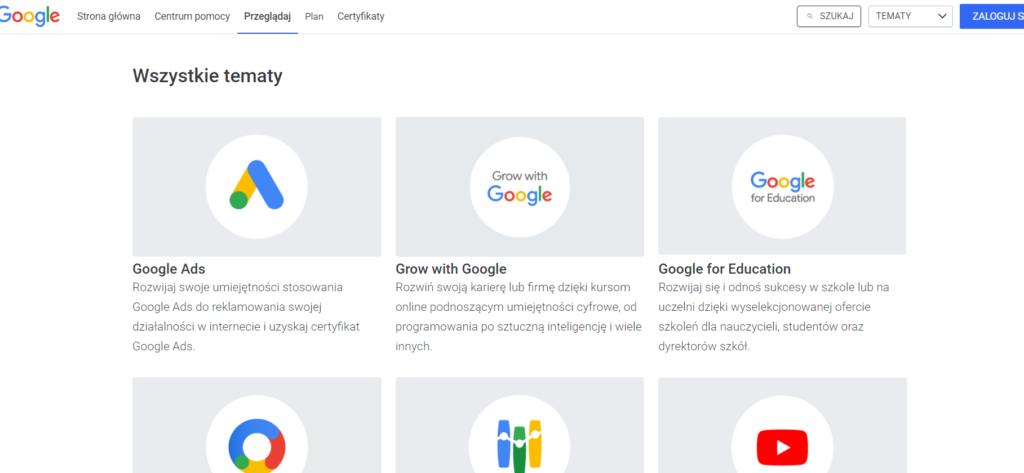Screen dimensions: 1024x473
Task: Open Centrum pomocy
Action: coord(192,16)
